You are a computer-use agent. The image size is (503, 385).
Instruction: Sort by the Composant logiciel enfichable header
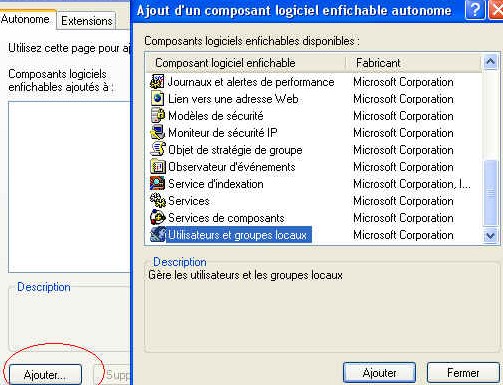pyautogui.click(x=246, y=63)
